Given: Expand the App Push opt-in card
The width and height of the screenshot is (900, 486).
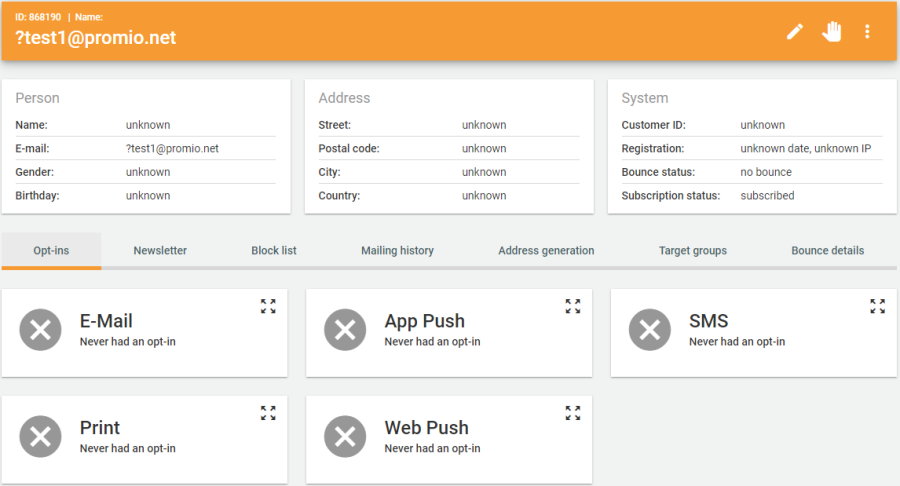Looking at the screenshot, I should 573,306.
